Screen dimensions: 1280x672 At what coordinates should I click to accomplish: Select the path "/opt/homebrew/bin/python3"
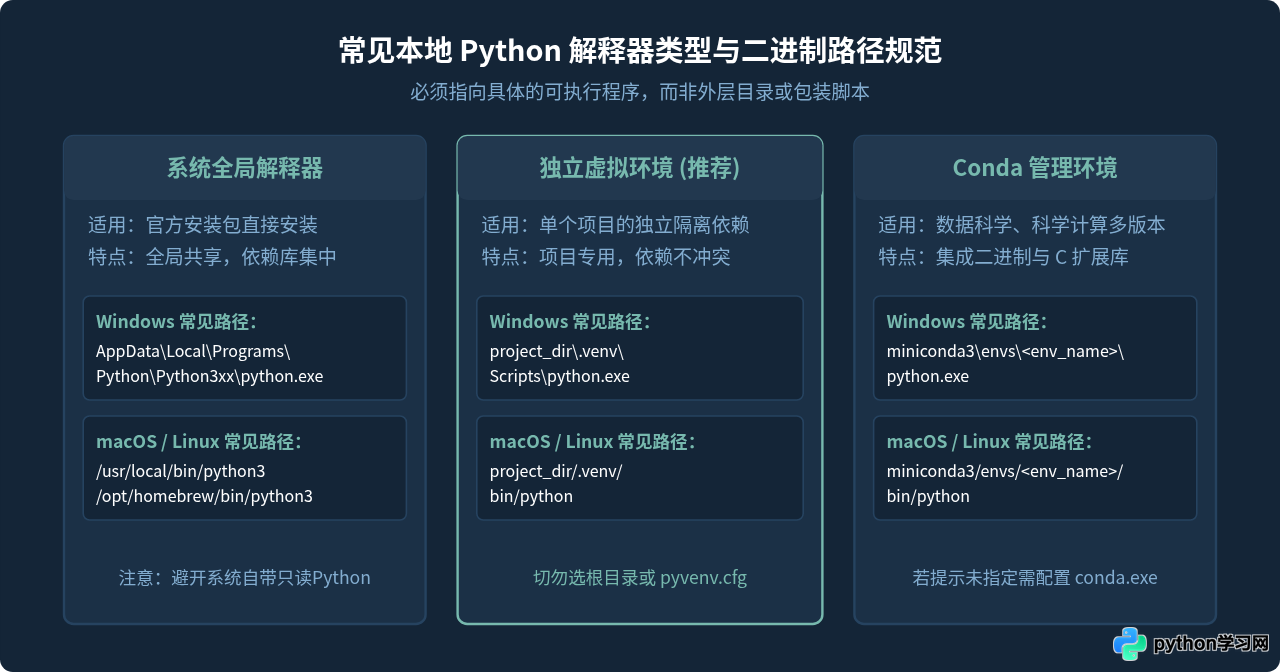coord(204,496)
